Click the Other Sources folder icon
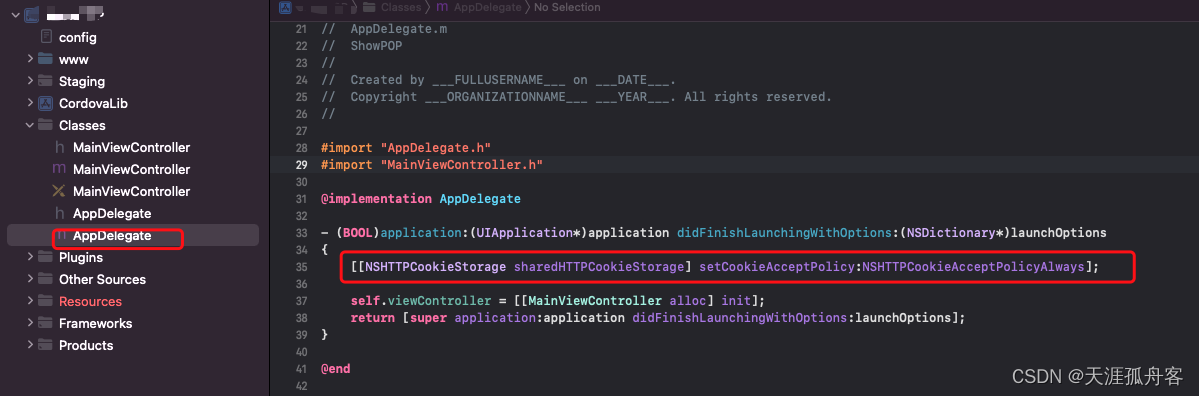This screenshot has height=396, width=1199. click(x=45, y=280)
